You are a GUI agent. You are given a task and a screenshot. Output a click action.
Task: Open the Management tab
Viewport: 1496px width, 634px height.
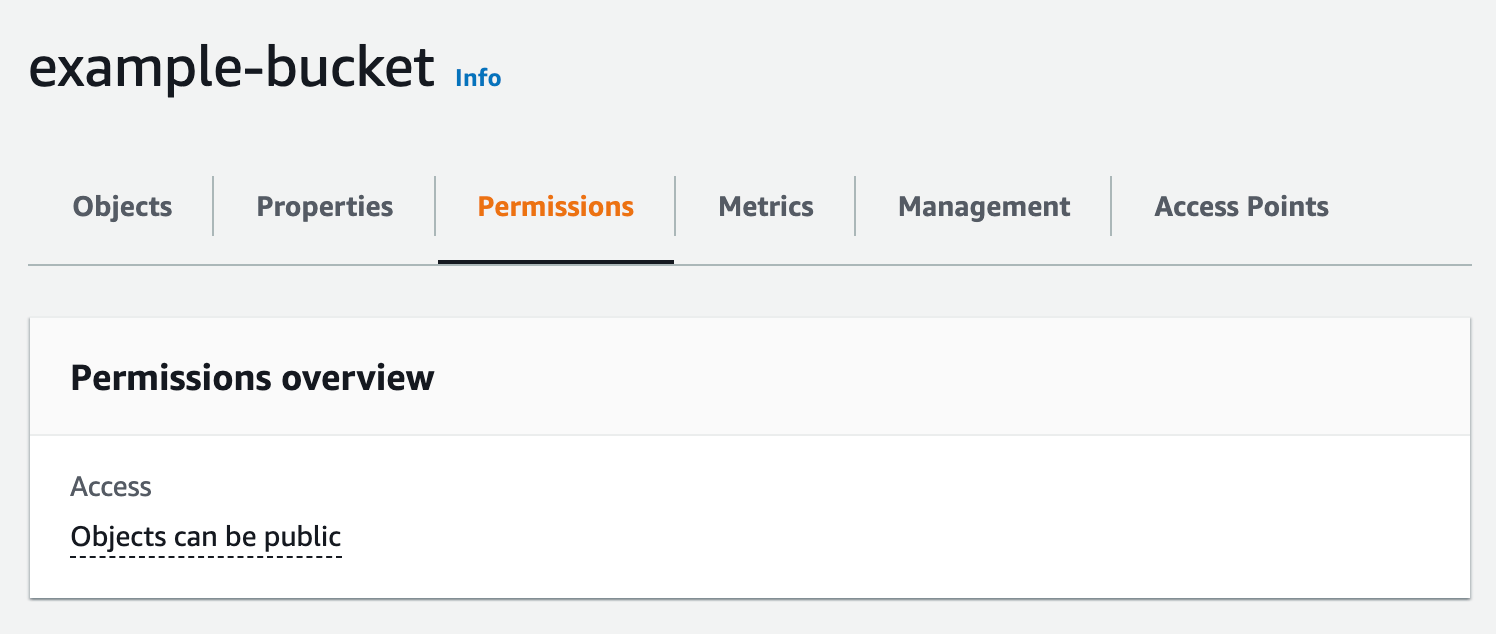coord(983,206)
